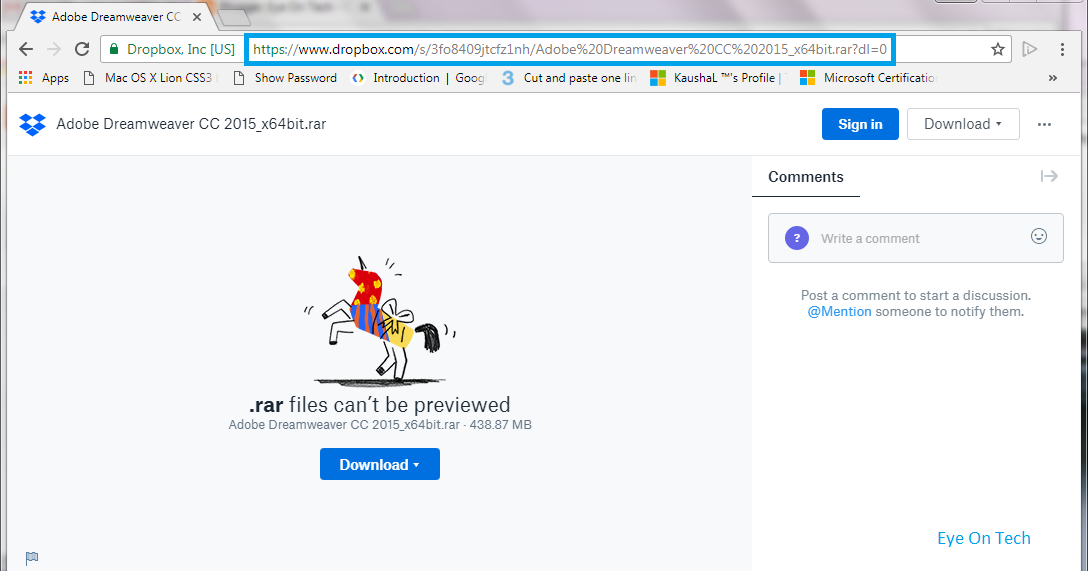This screenshot has width=1088, height=571.
Task: Click the header title Adobe Dreamweaver CC 2015_x64bit.rar
Action: point(192,124)
